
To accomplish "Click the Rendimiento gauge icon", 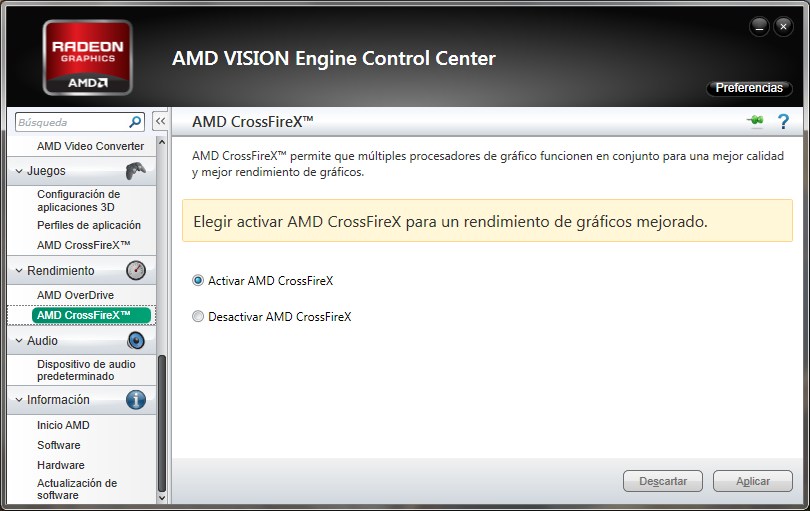I will 136,271.
